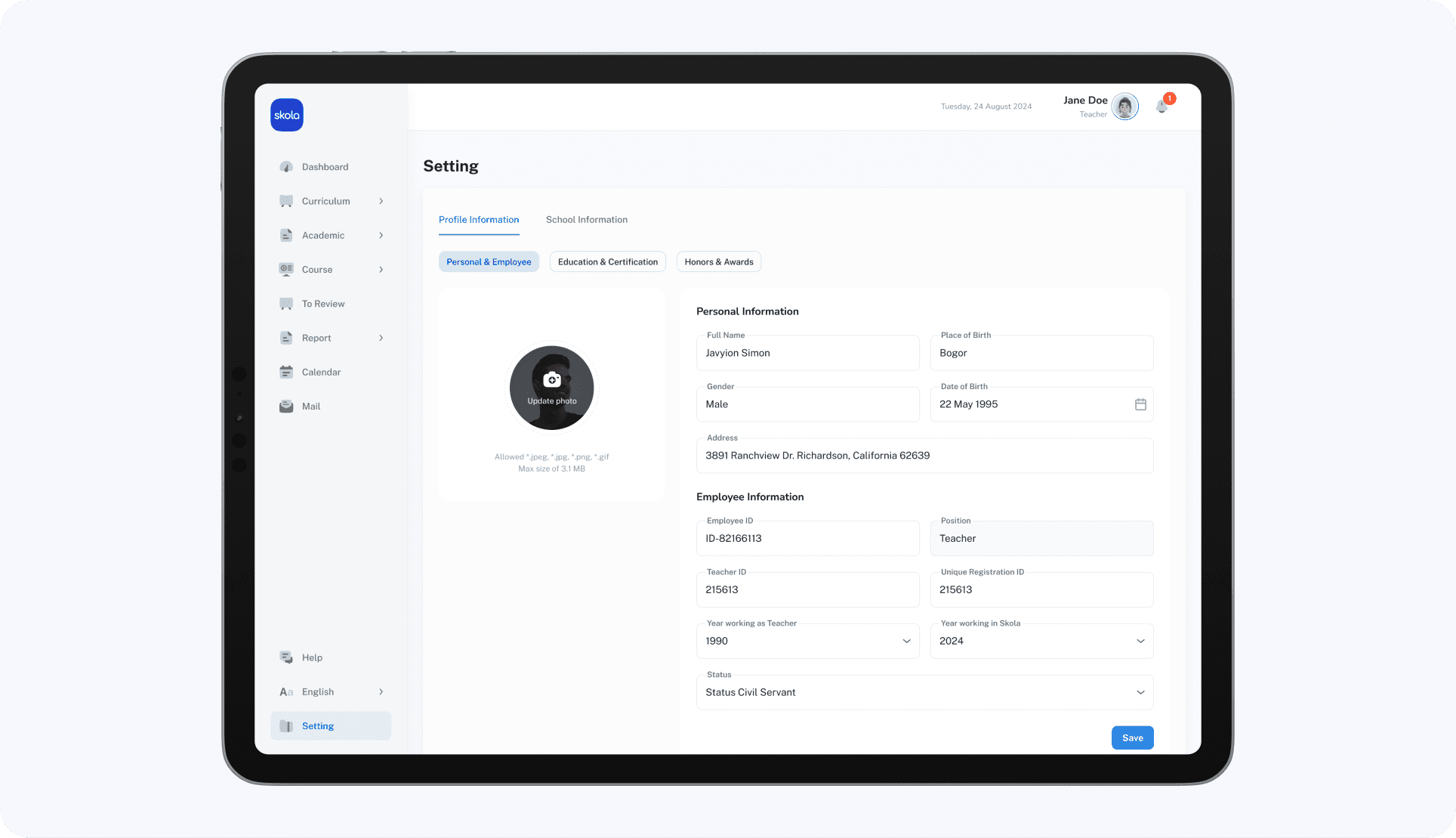The height and width of the screenshot is (838, 1456).
Task: Expand the English language selector
Action: click(381, 691)
